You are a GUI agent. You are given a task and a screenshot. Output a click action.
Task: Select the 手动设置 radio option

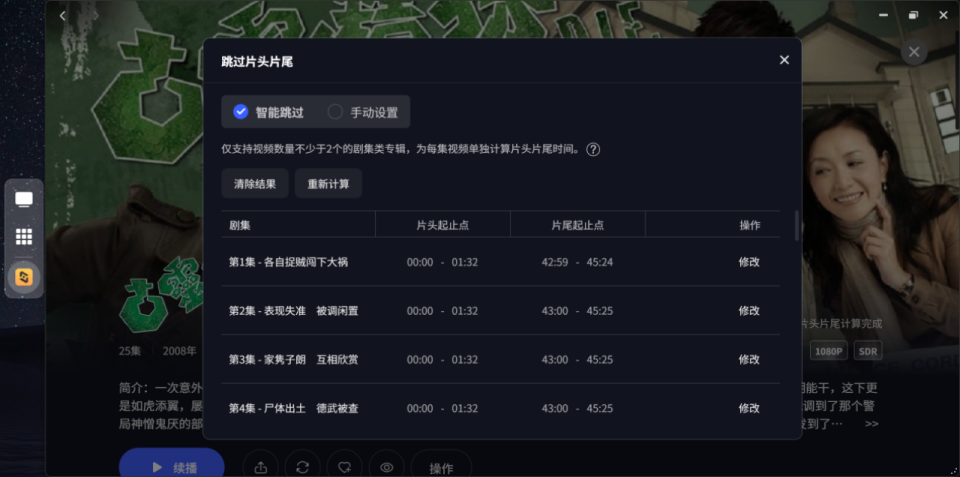[362, 112]
